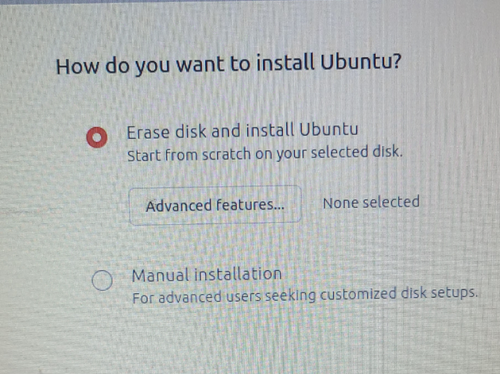The image size is (500, 374).
Task: Click the ellipsis end of Advanced features button
Action: (279, 207)
